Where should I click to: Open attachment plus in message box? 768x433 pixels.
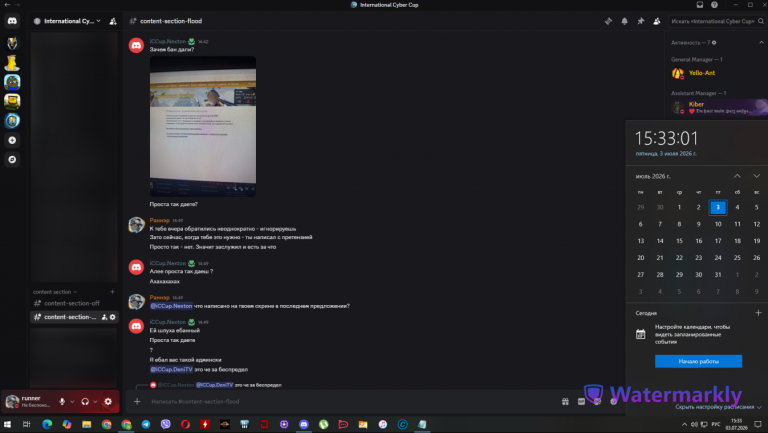click(x=137, y=402)
